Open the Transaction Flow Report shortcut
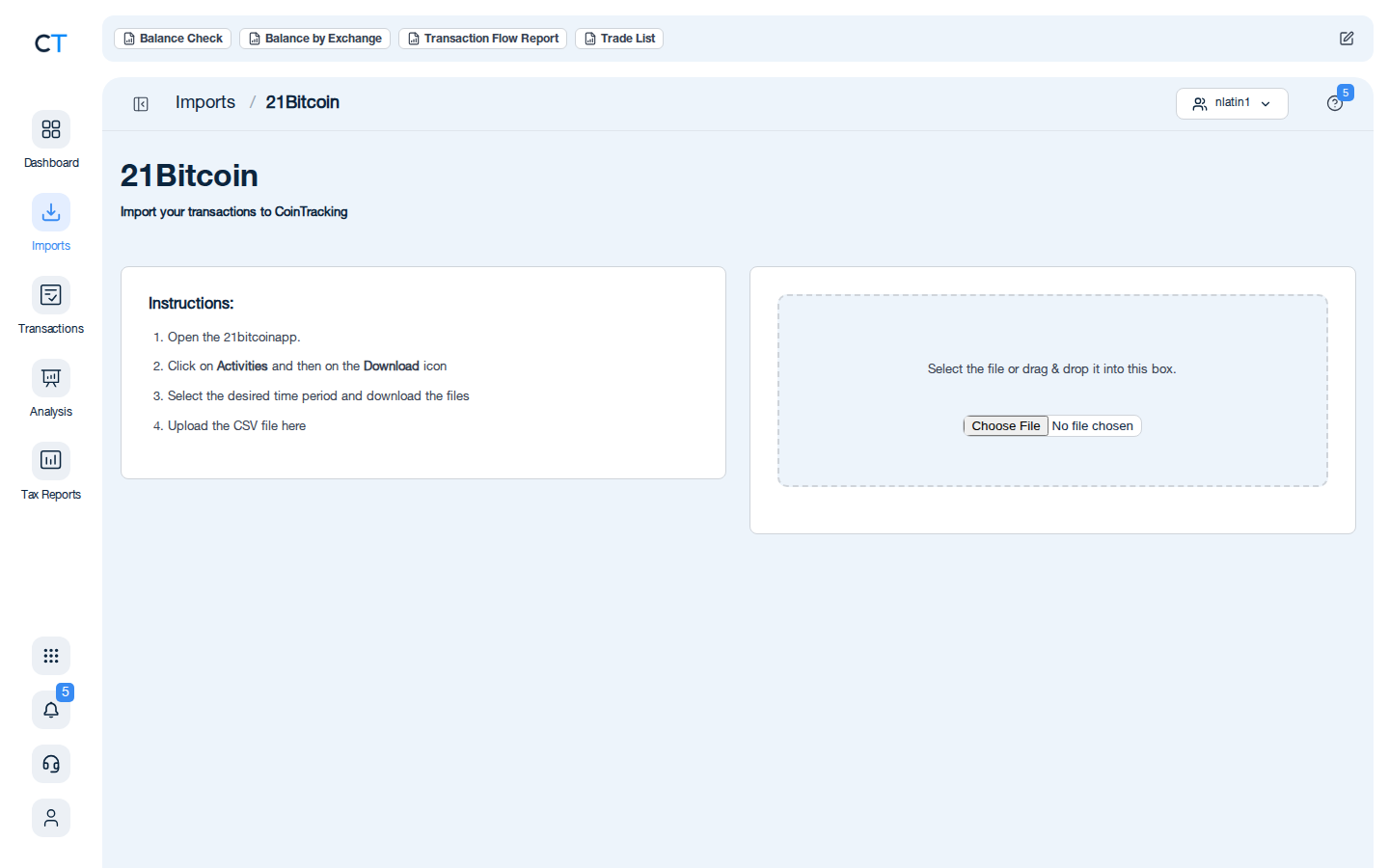Image resolution: width=1389 pixels, height=868 pixels. pos(482,39)
